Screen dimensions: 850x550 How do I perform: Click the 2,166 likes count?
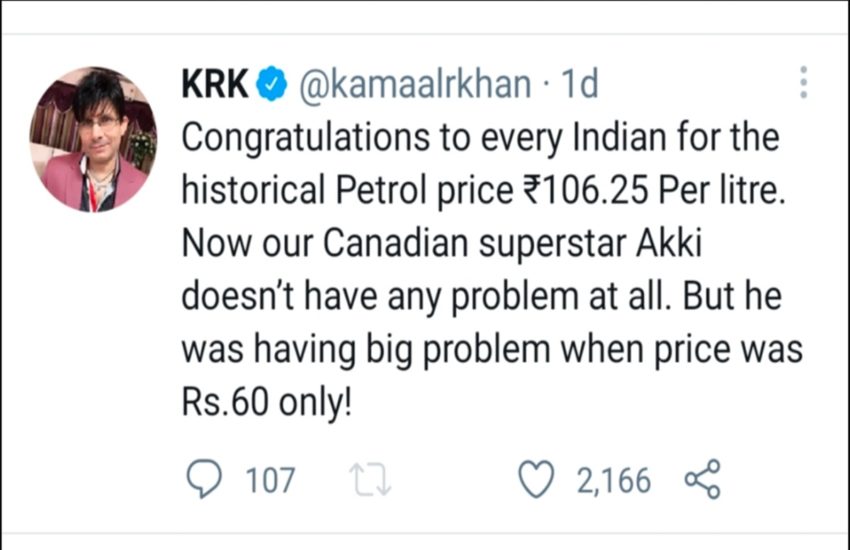click(x=613, y=481)
